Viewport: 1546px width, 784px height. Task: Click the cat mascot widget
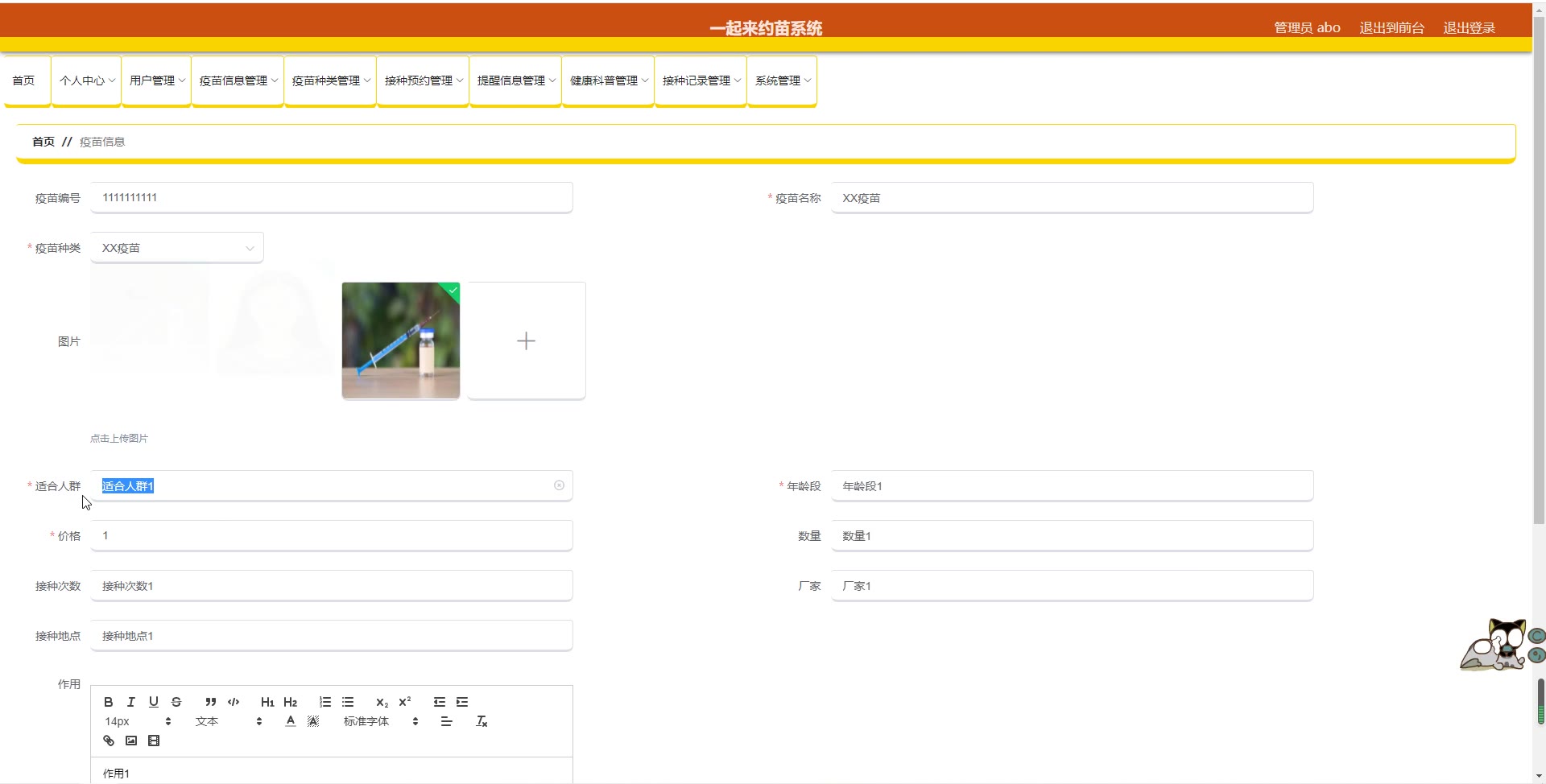[1495, 644]
